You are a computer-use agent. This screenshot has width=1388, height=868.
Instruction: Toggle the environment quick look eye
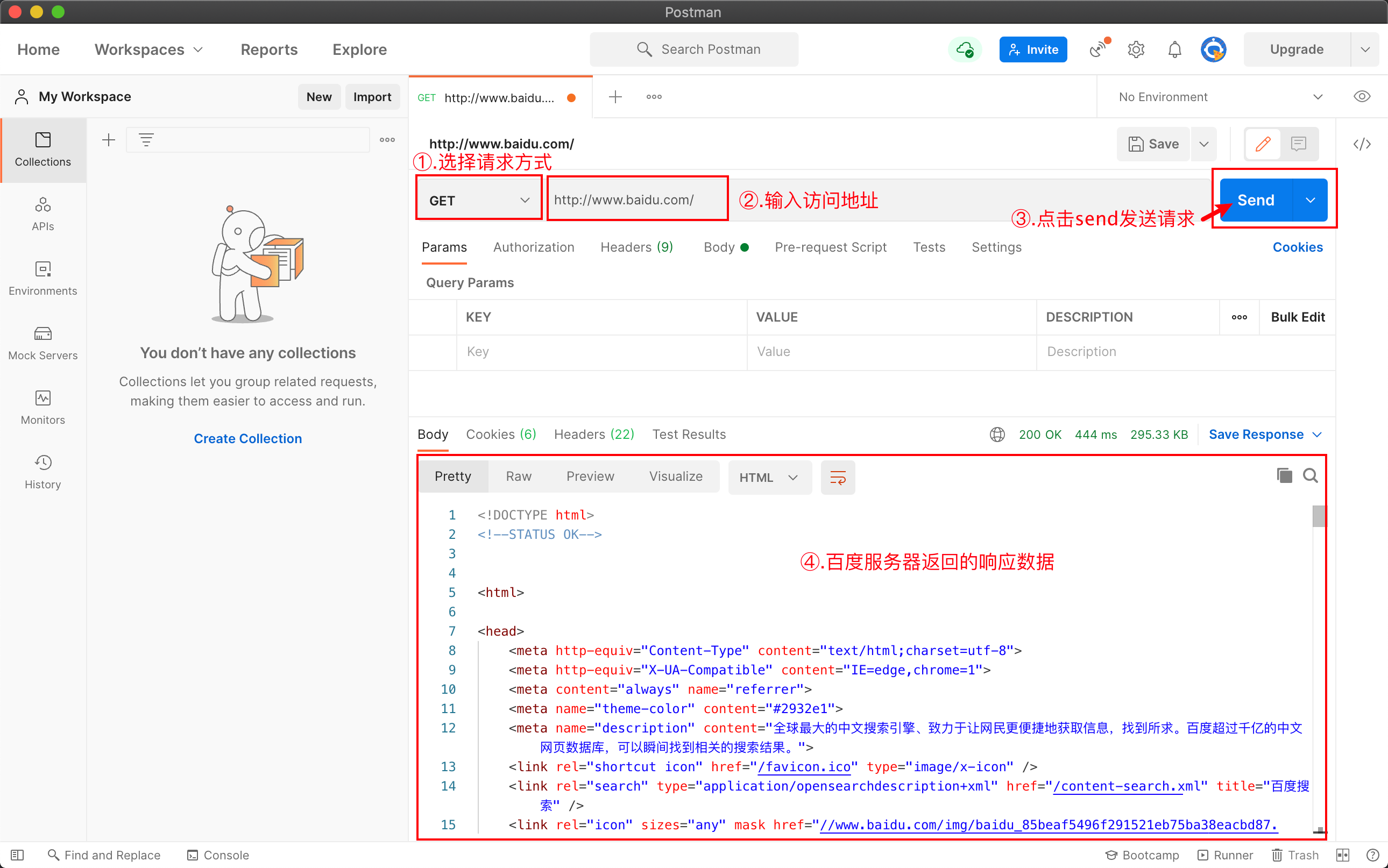click(x=1362, y=97)
